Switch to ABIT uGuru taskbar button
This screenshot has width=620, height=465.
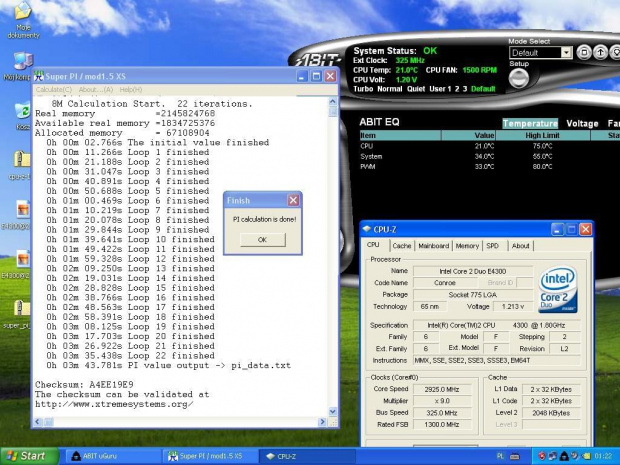112,456
